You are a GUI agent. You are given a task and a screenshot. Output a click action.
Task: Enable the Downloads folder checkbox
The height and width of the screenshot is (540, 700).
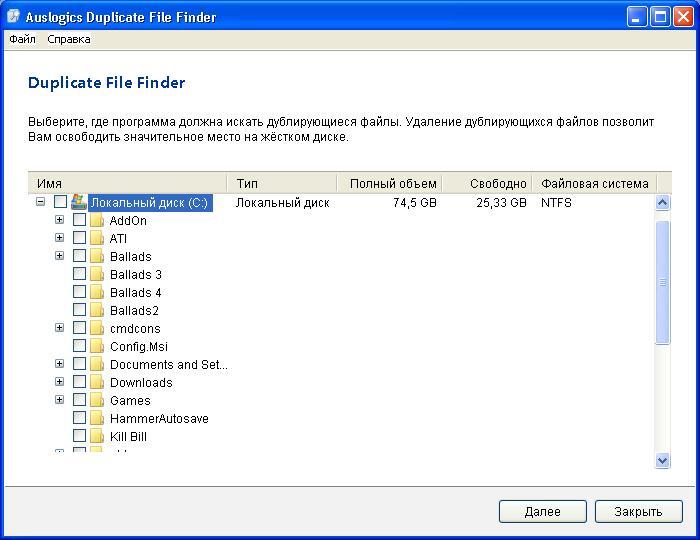[79, 382]
